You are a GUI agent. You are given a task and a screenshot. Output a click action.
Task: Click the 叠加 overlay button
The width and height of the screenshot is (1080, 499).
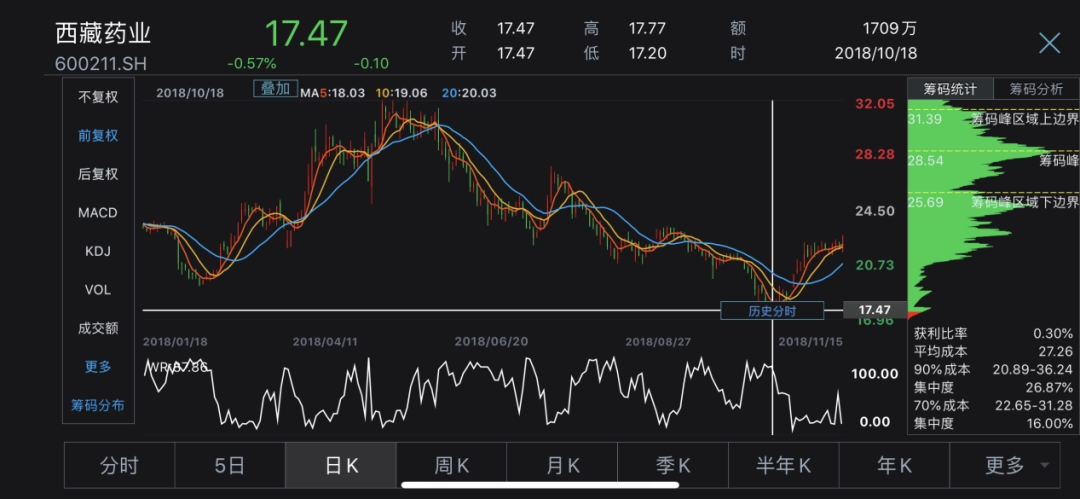pos(276,88)
